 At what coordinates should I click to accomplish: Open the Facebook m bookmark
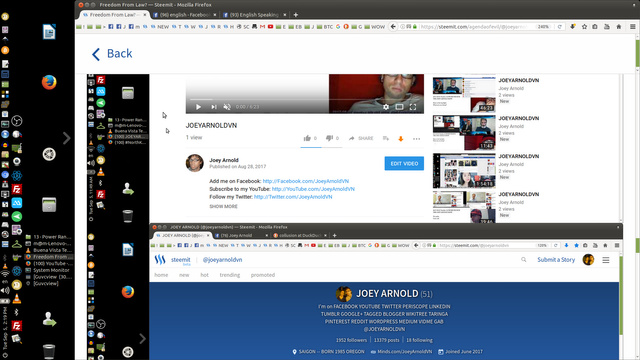pyautogui.click(x=134, y=27)
